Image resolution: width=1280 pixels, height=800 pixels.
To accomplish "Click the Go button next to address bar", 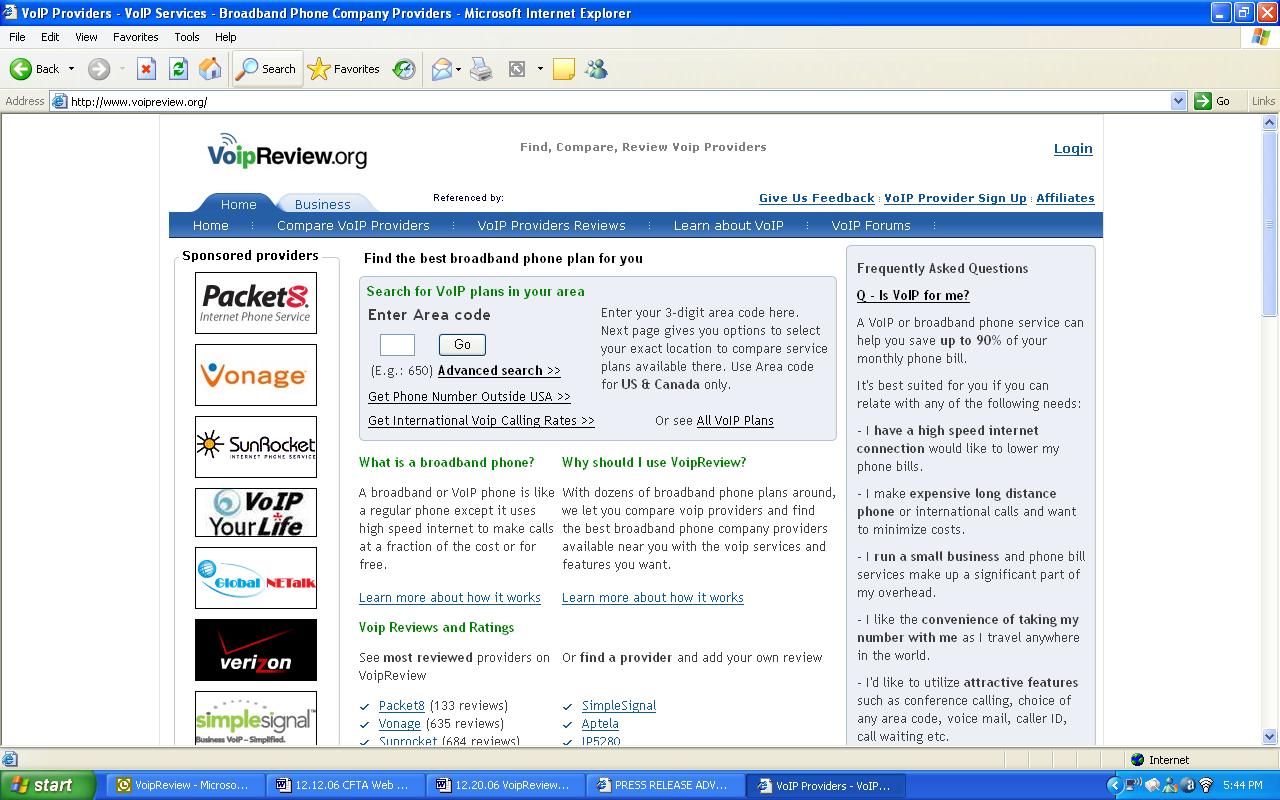I will [1213, 101].
